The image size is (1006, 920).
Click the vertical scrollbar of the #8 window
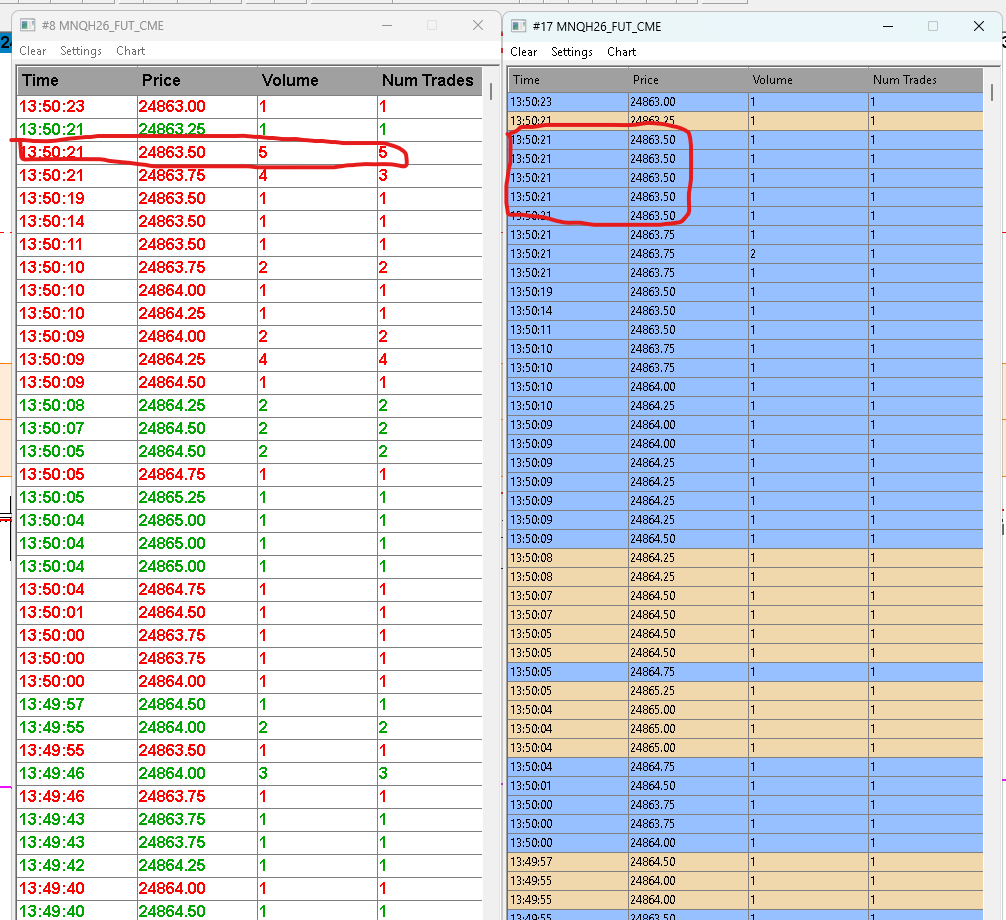491,400
